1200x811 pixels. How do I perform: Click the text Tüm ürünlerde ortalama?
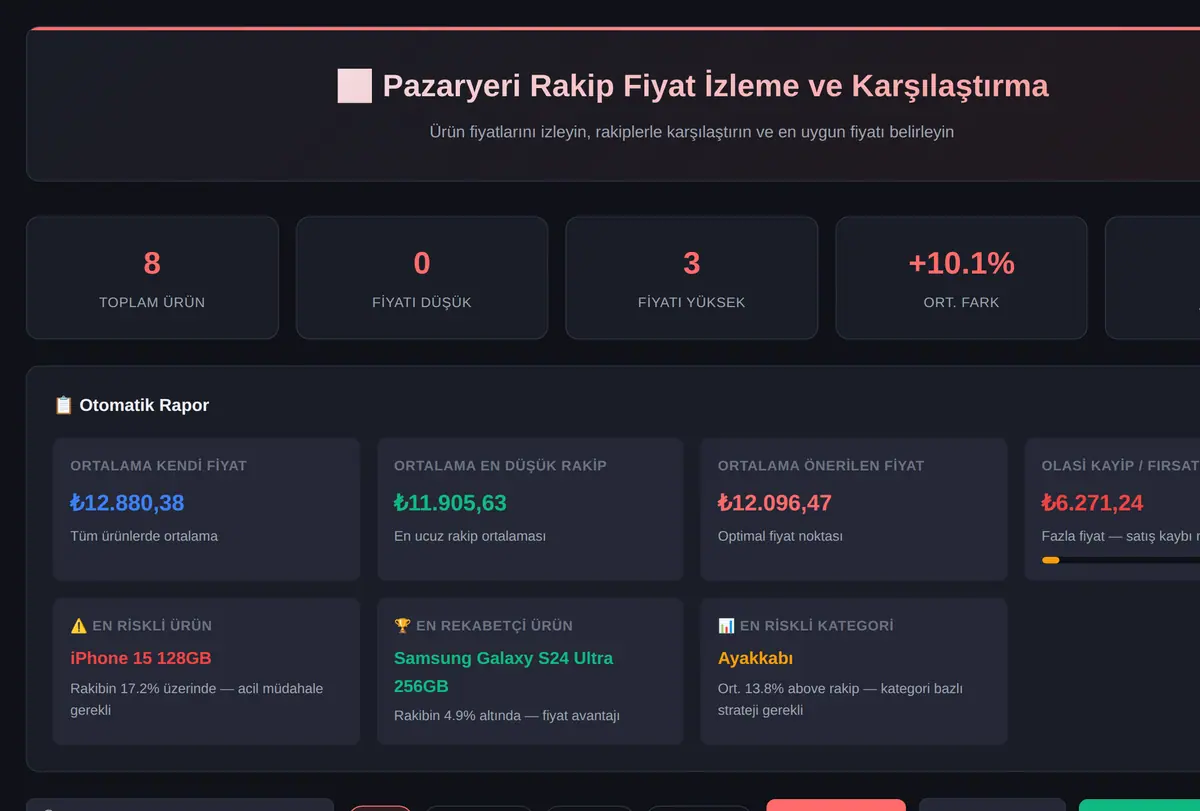(x=144, y=536)
